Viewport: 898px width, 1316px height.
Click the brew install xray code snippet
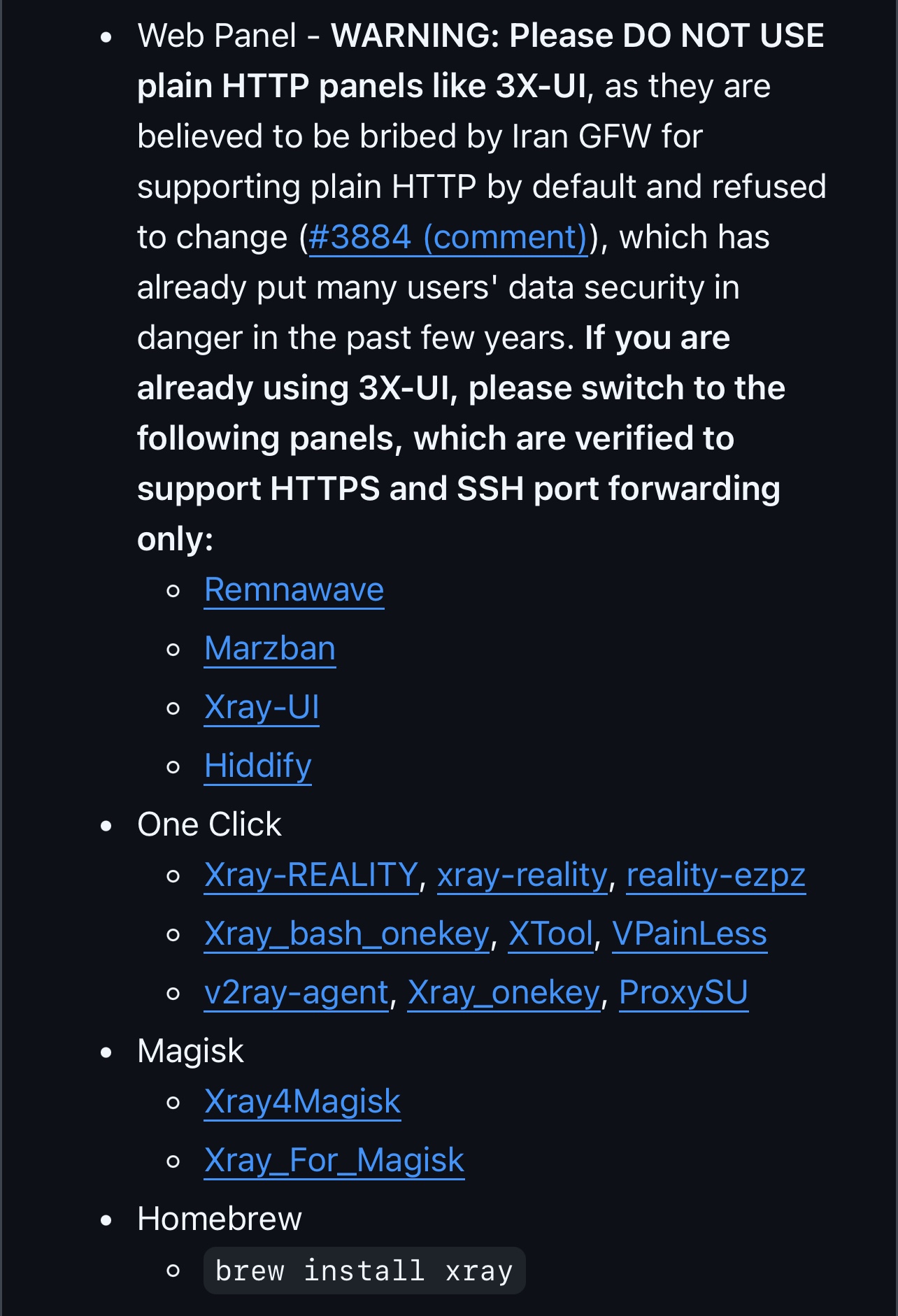point(364,1271)
